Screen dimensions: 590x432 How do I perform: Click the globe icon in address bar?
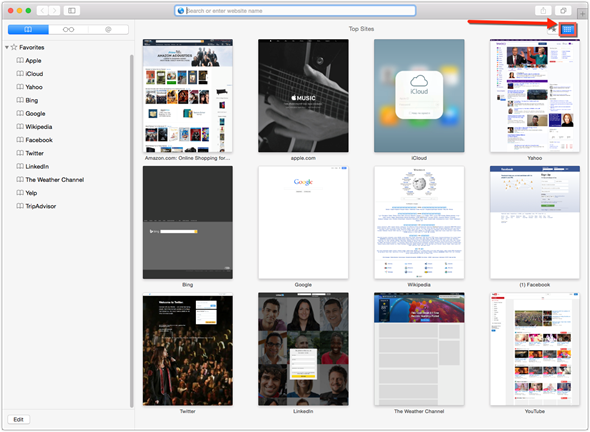click(x=181, y=11)
